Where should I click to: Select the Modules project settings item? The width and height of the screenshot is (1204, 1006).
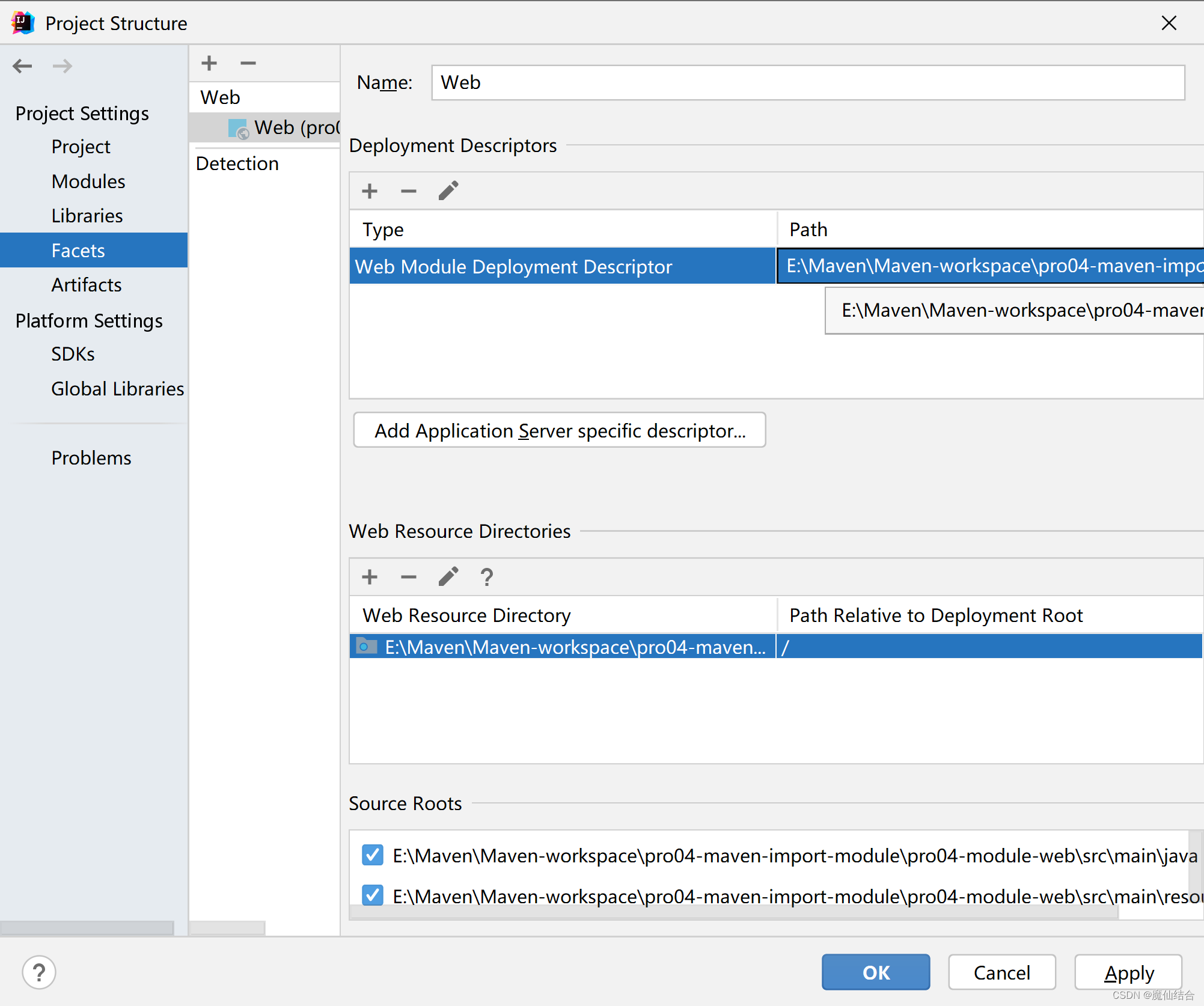(89, 181)
